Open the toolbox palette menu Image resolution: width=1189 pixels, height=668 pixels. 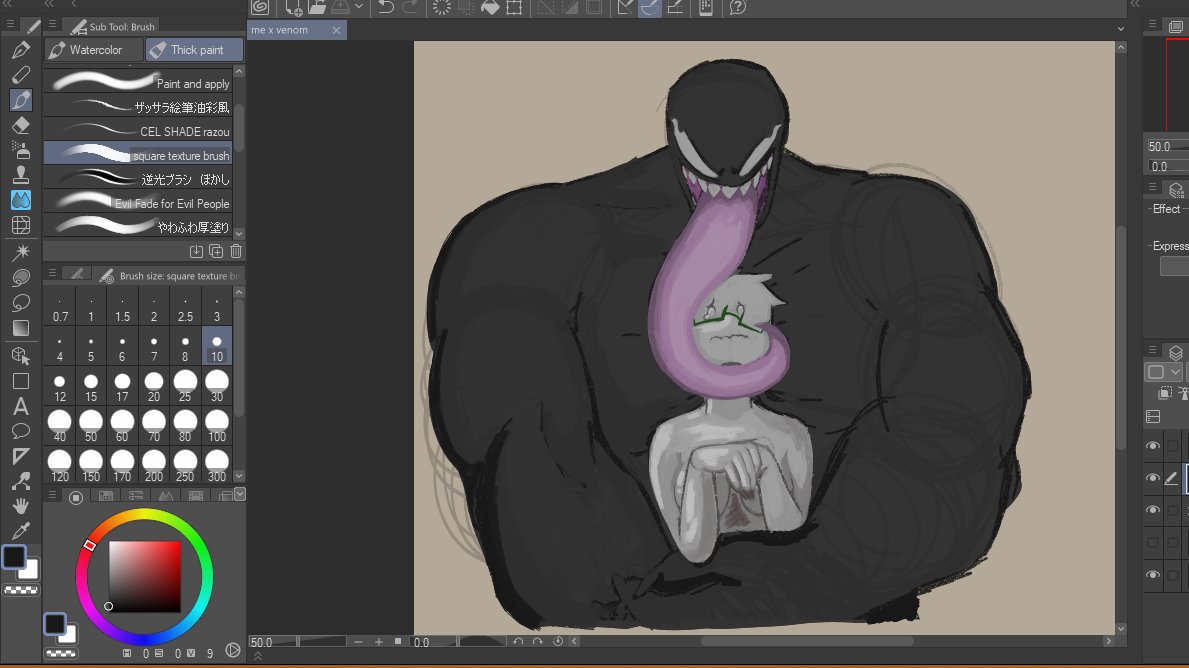coord(10,24)
